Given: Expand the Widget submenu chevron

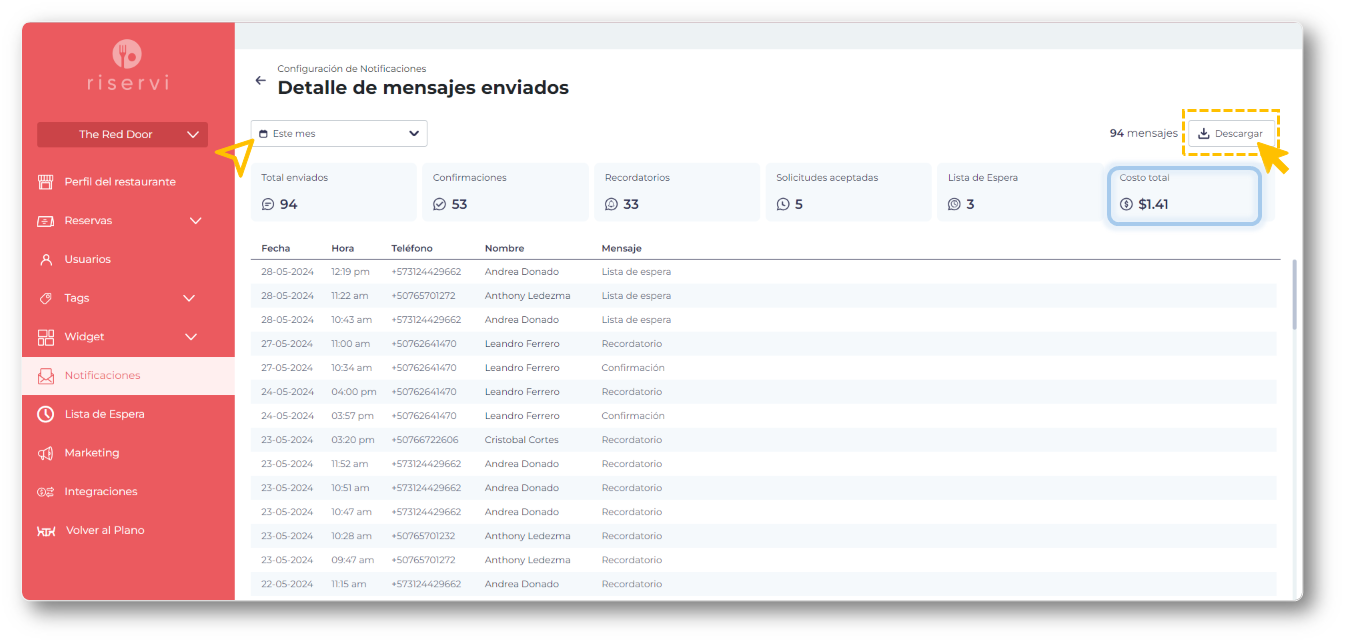Looking at the screenshot, I should pos(191,337).
